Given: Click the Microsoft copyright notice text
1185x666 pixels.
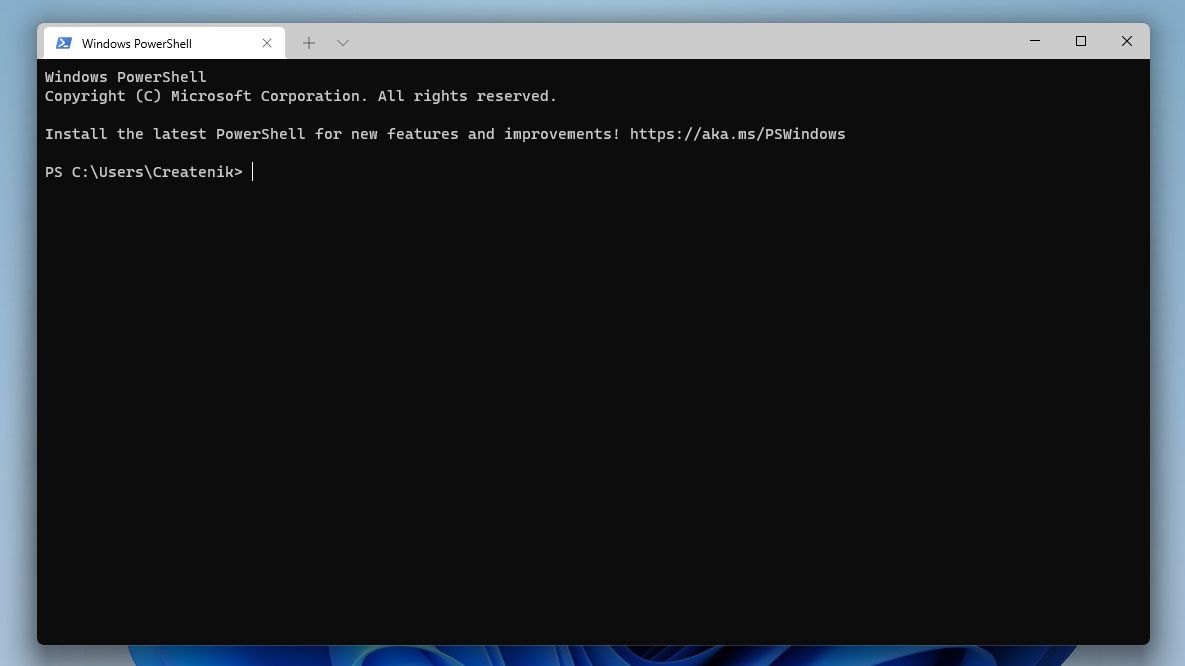Looking at the screenshot, I should coord(300,95).
